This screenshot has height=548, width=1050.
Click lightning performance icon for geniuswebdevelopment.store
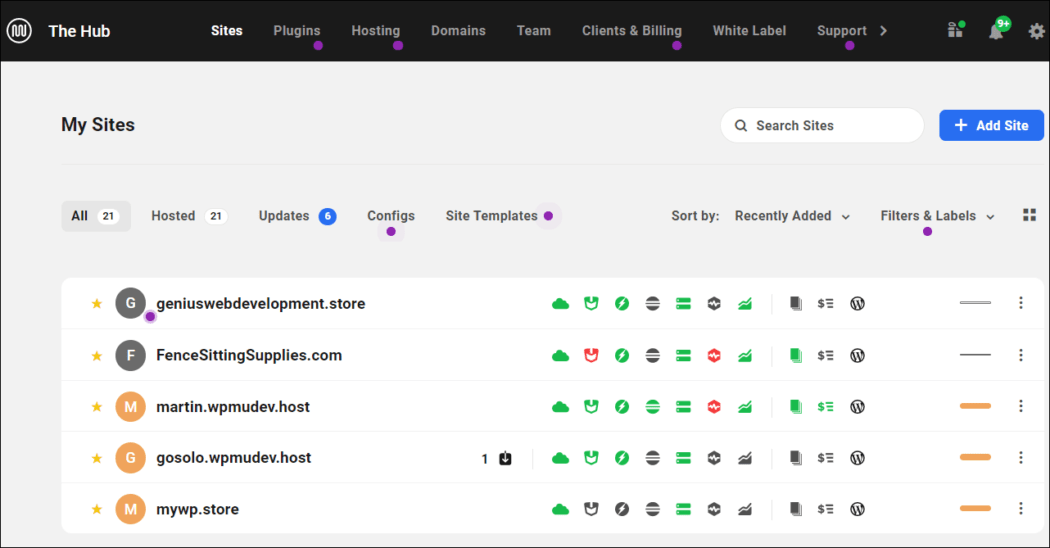[622, 303]
